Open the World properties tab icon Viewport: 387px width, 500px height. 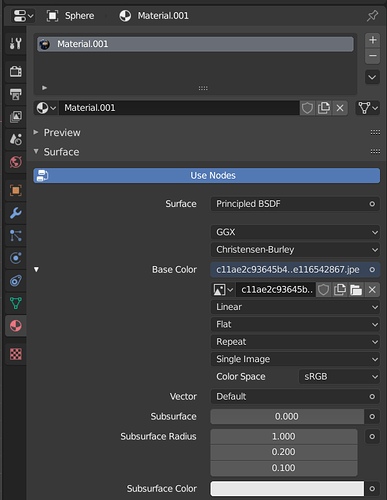tap(16, 162)
